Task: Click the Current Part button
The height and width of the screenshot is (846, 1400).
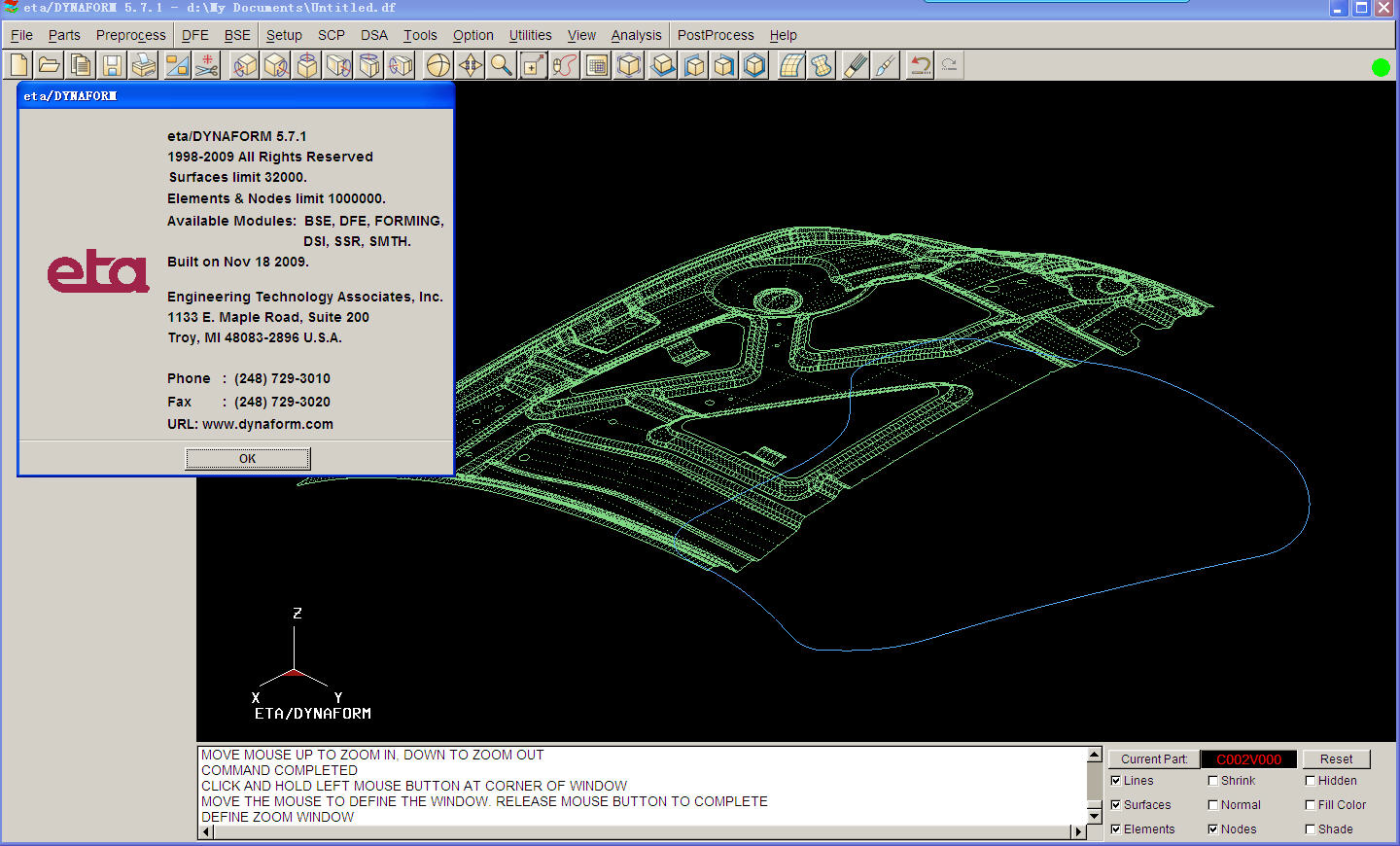Action: point(1154,758)
